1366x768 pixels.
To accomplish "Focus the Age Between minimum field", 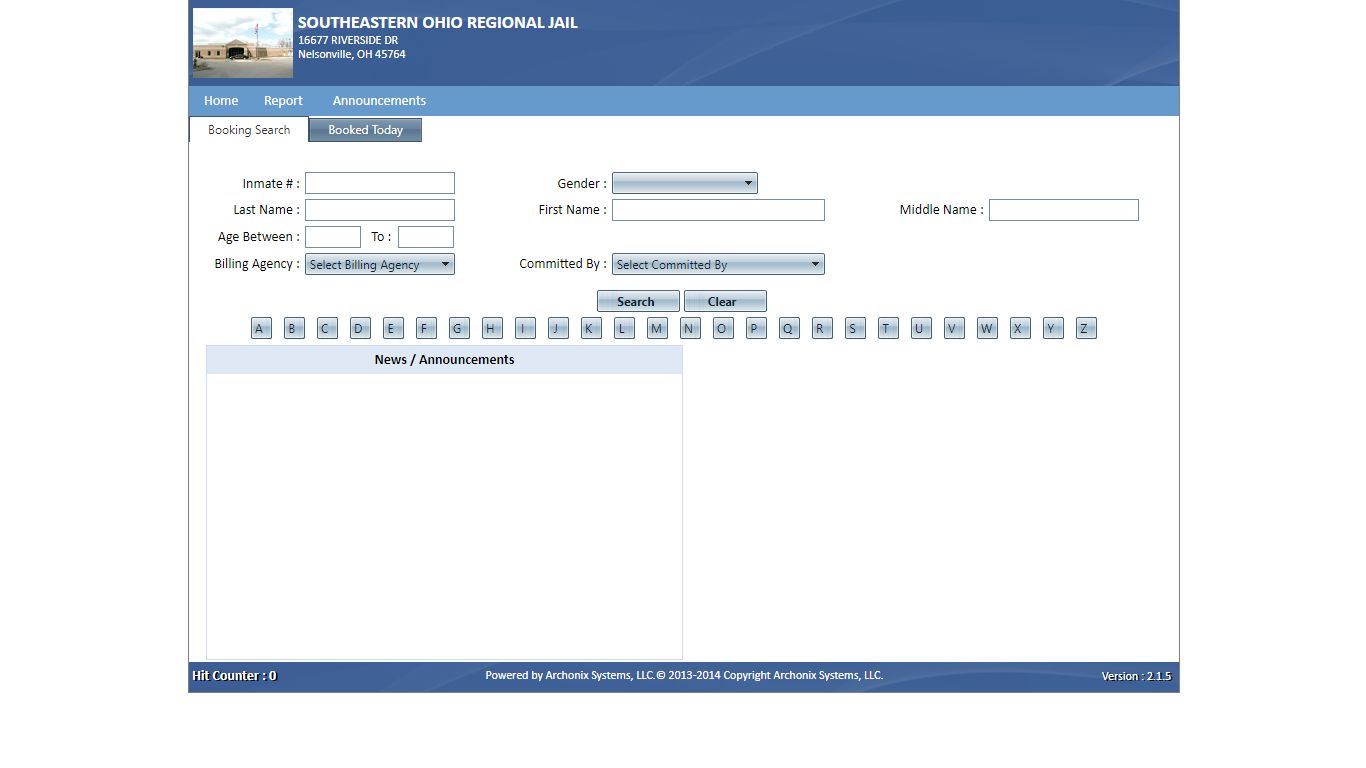I will (333, 237).
